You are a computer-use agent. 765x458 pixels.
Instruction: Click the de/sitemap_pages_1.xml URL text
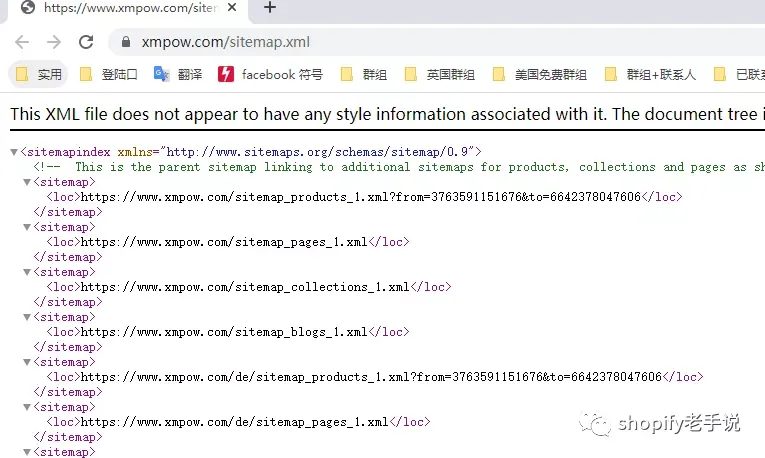pyautogui.click(x=235, y=422)
